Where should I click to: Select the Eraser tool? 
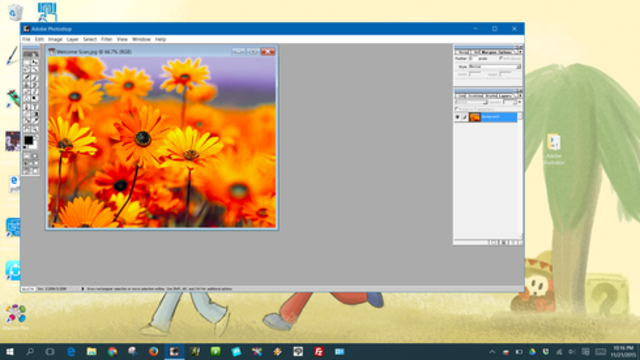click(x=27, y=91)
